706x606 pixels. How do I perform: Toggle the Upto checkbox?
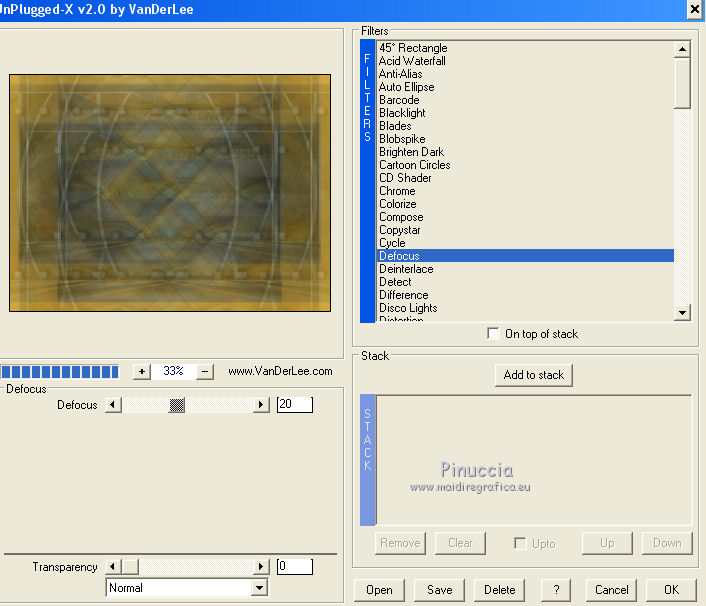point(520,543)
